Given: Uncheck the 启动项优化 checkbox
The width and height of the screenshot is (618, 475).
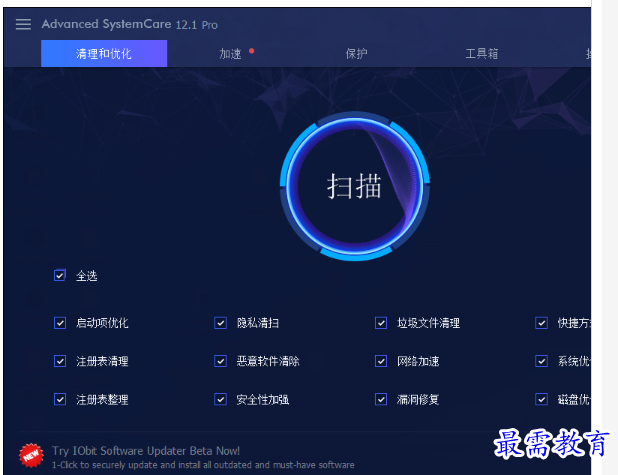Looking at the screenshot, I should point(60,323).
